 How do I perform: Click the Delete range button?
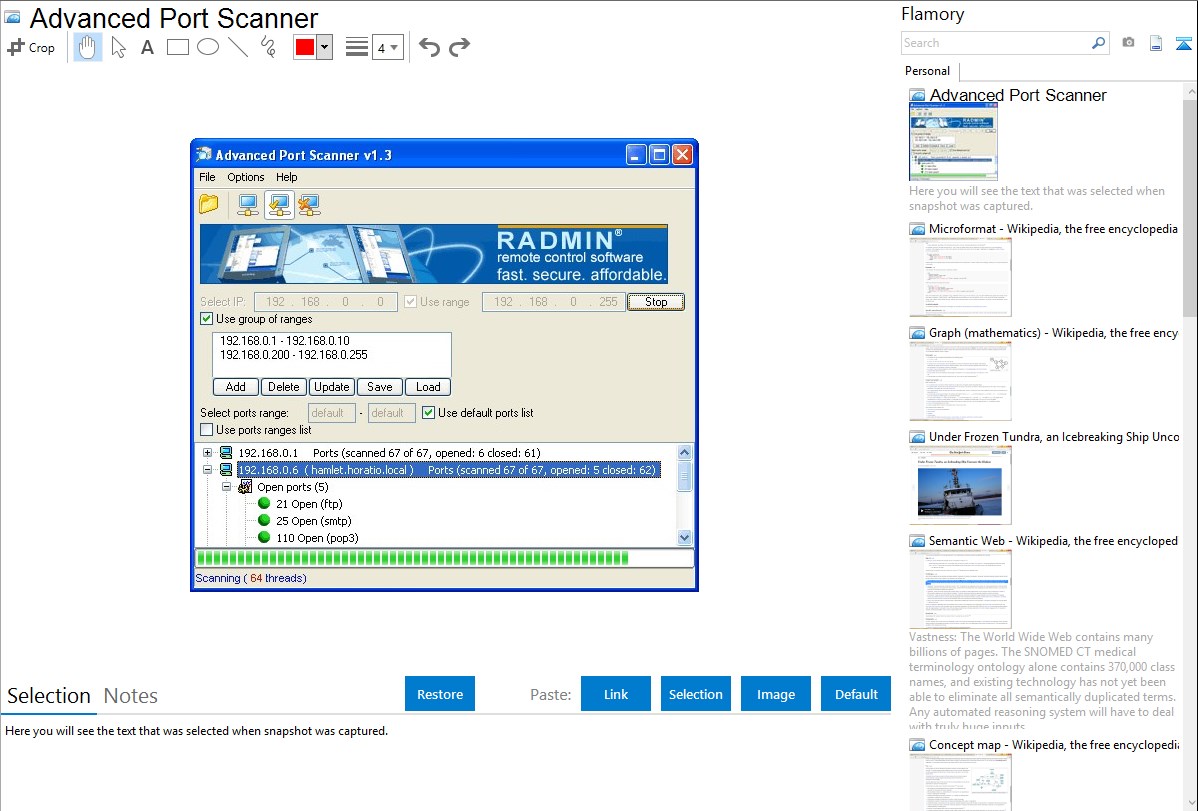(283, 387)
